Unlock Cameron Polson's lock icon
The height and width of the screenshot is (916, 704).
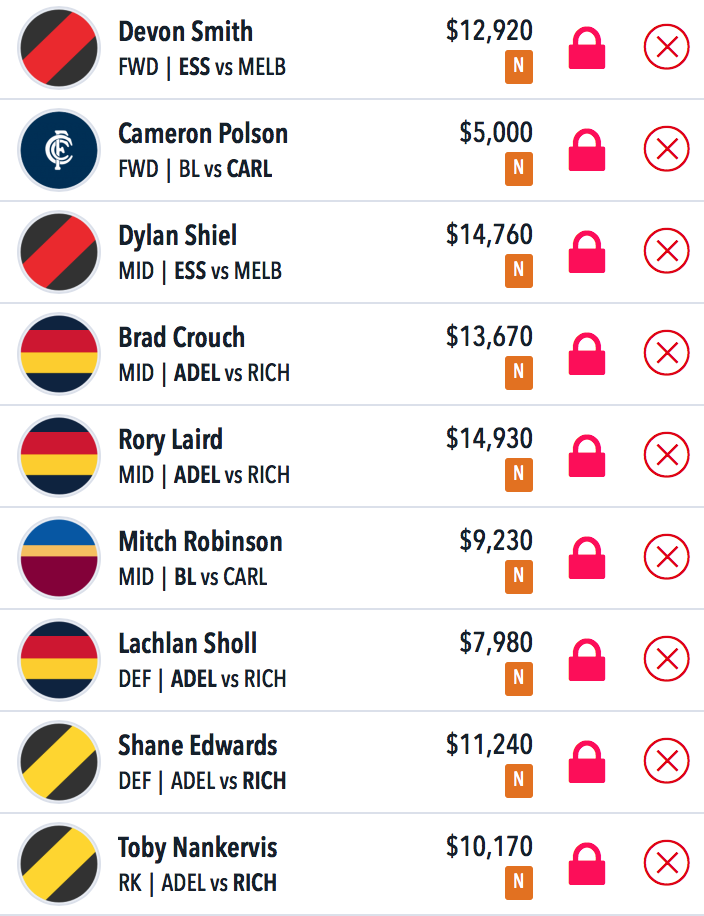[587, 151]
